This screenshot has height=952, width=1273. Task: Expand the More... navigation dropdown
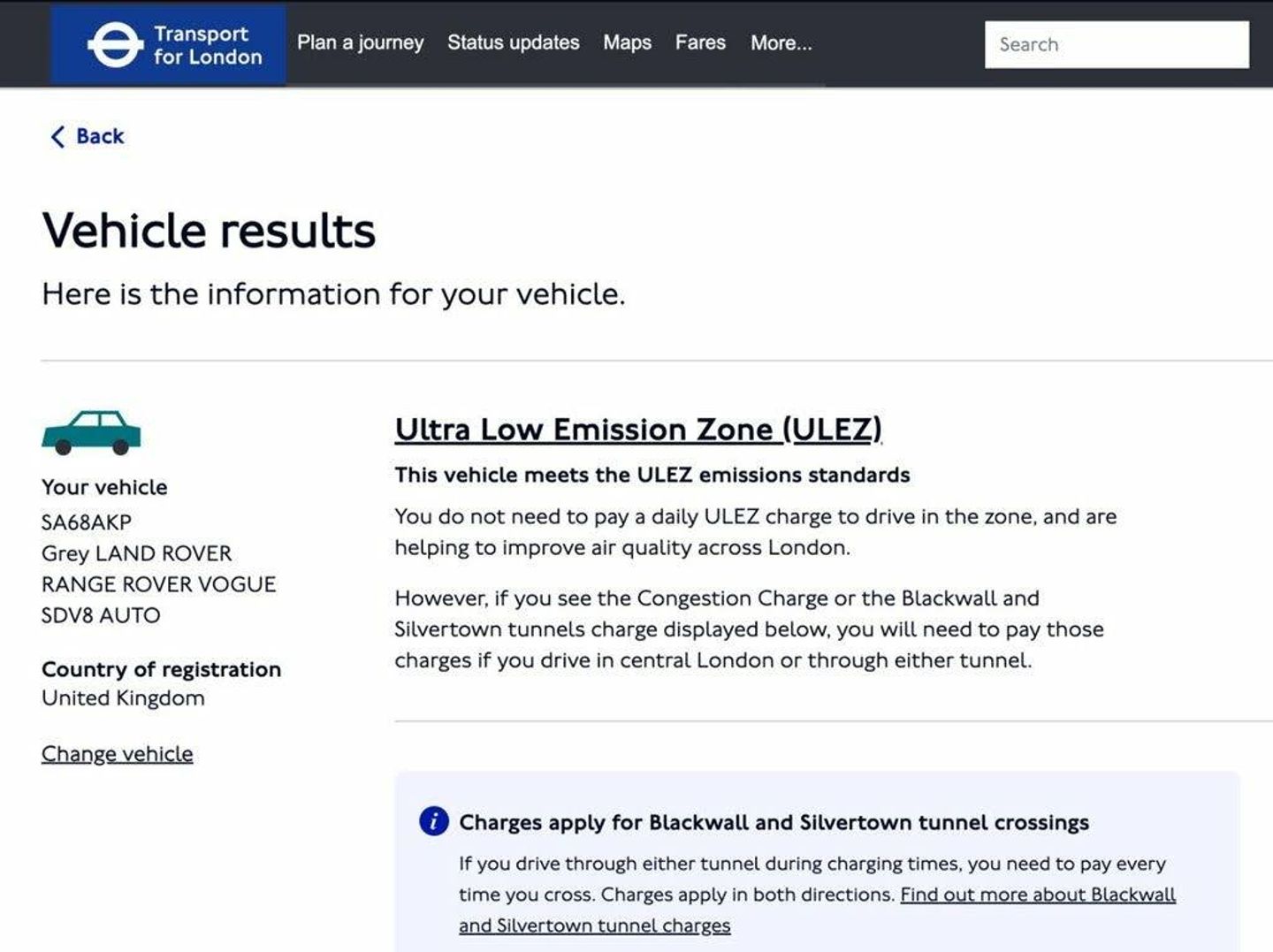(781, 43)
